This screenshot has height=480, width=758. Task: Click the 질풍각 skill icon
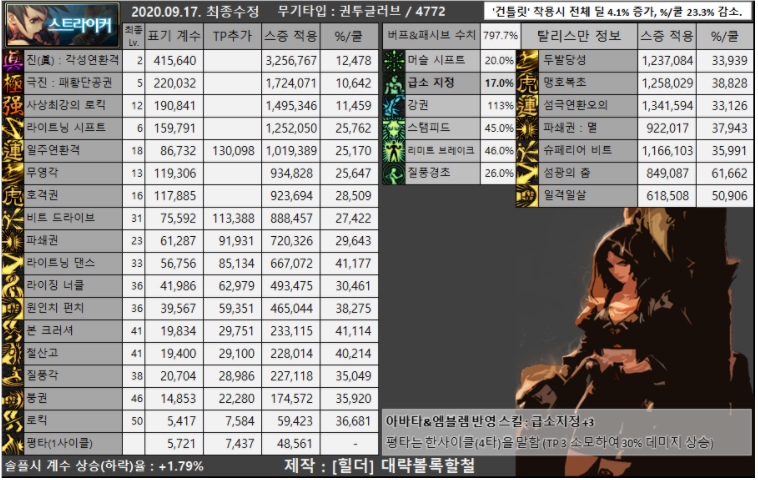coord(13,376)
